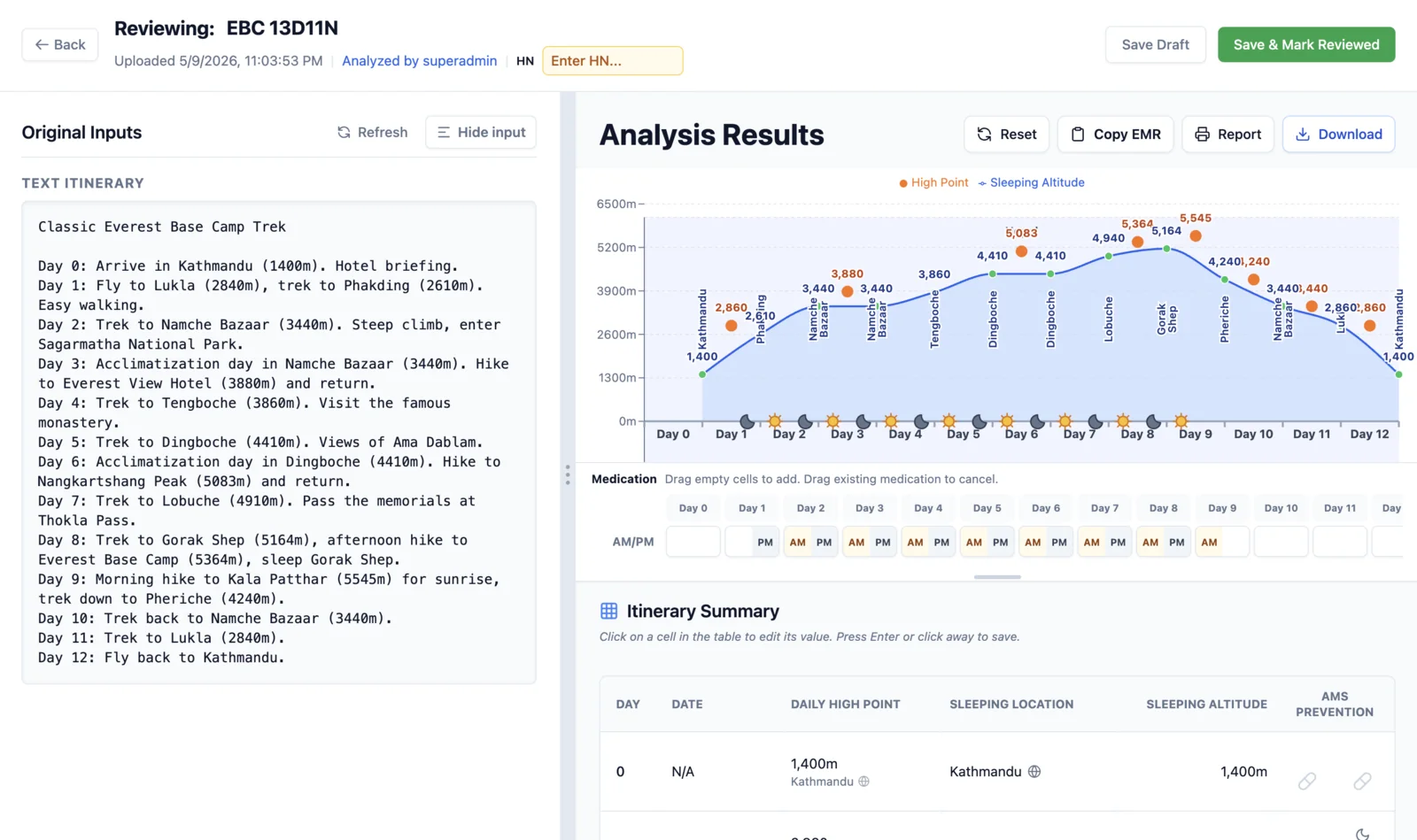Click Save Draft
Image resolution: width=1417 pixels, height=840 pixels.
click(x=1155, y=44)
